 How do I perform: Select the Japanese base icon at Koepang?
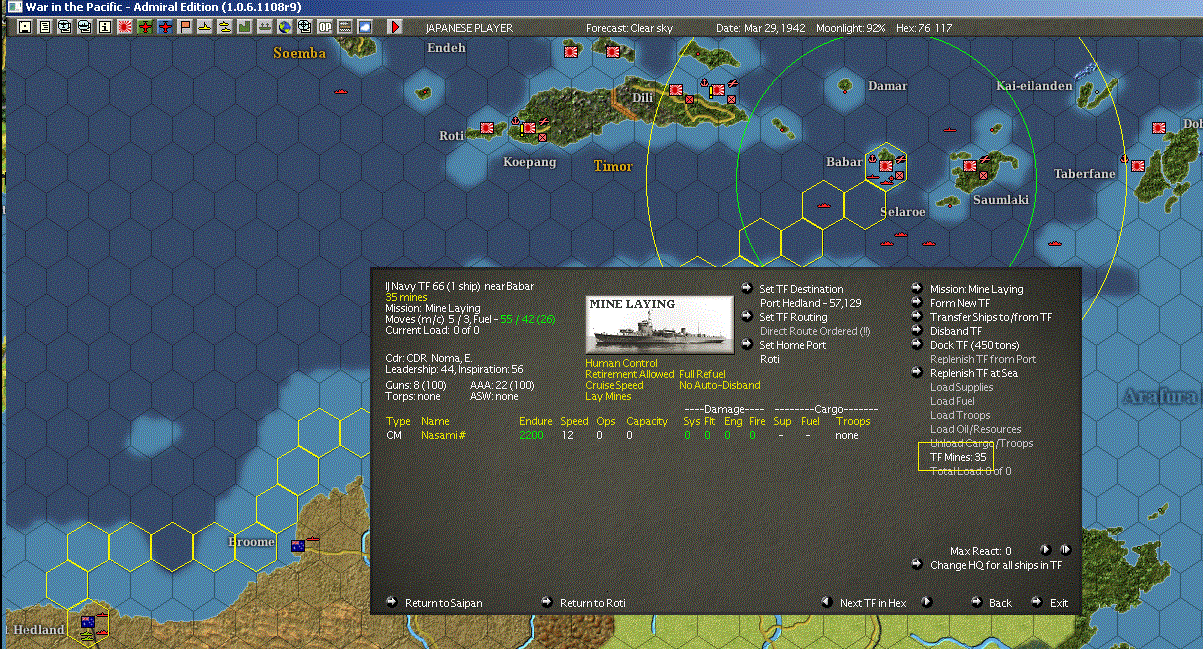(529, 128)
